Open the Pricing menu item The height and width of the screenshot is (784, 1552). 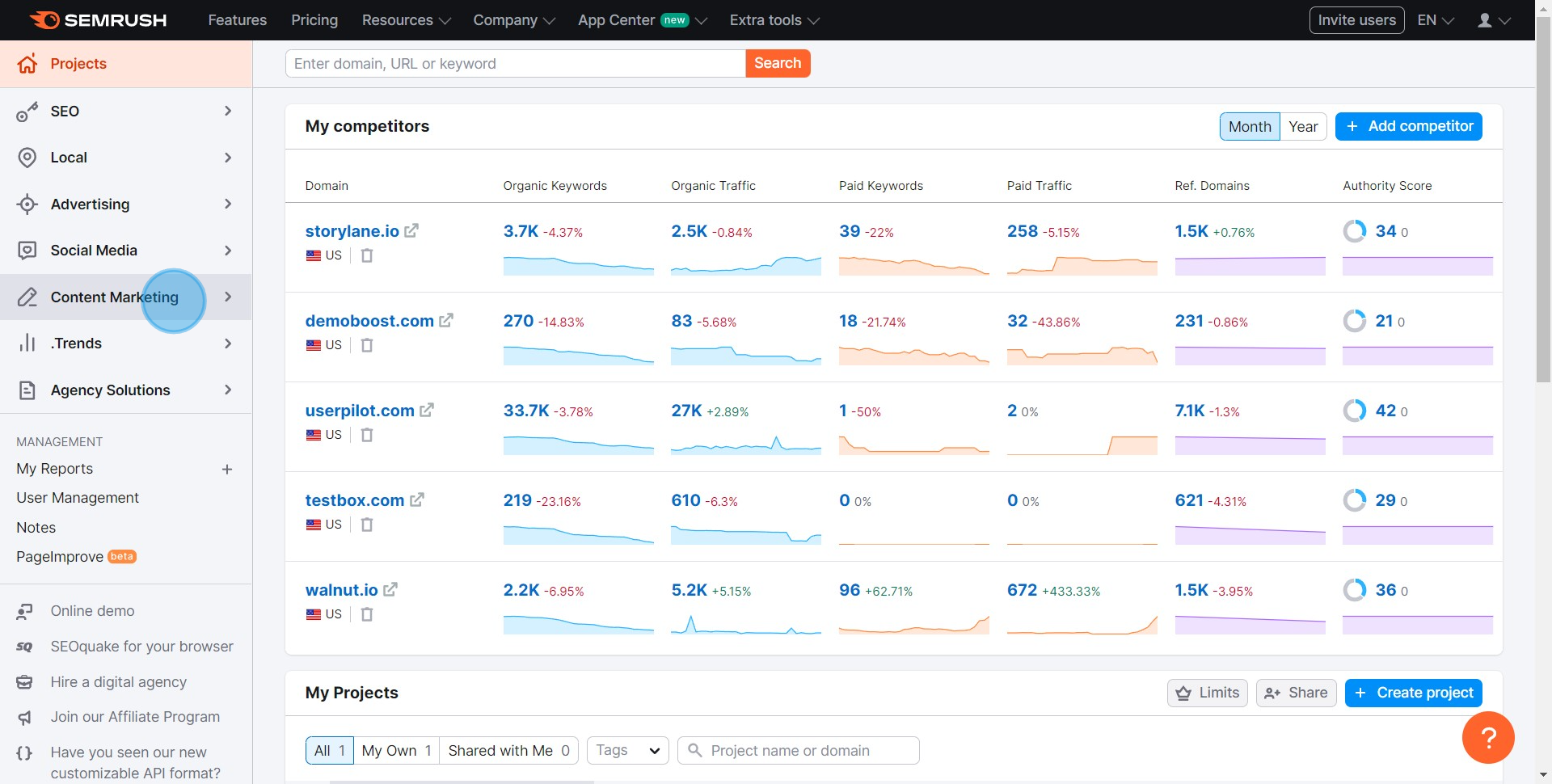pos(314,20)
